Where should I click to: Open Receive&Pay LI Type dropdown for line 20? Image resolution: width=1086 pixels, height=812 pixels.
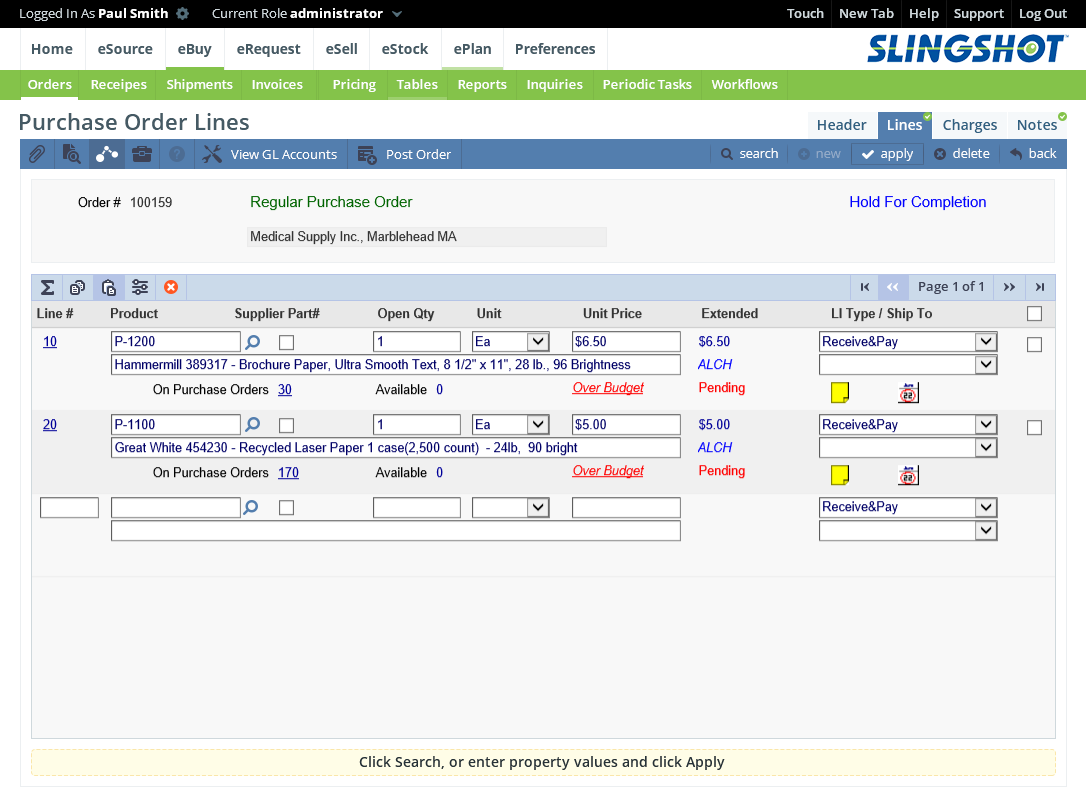point(986,425)
